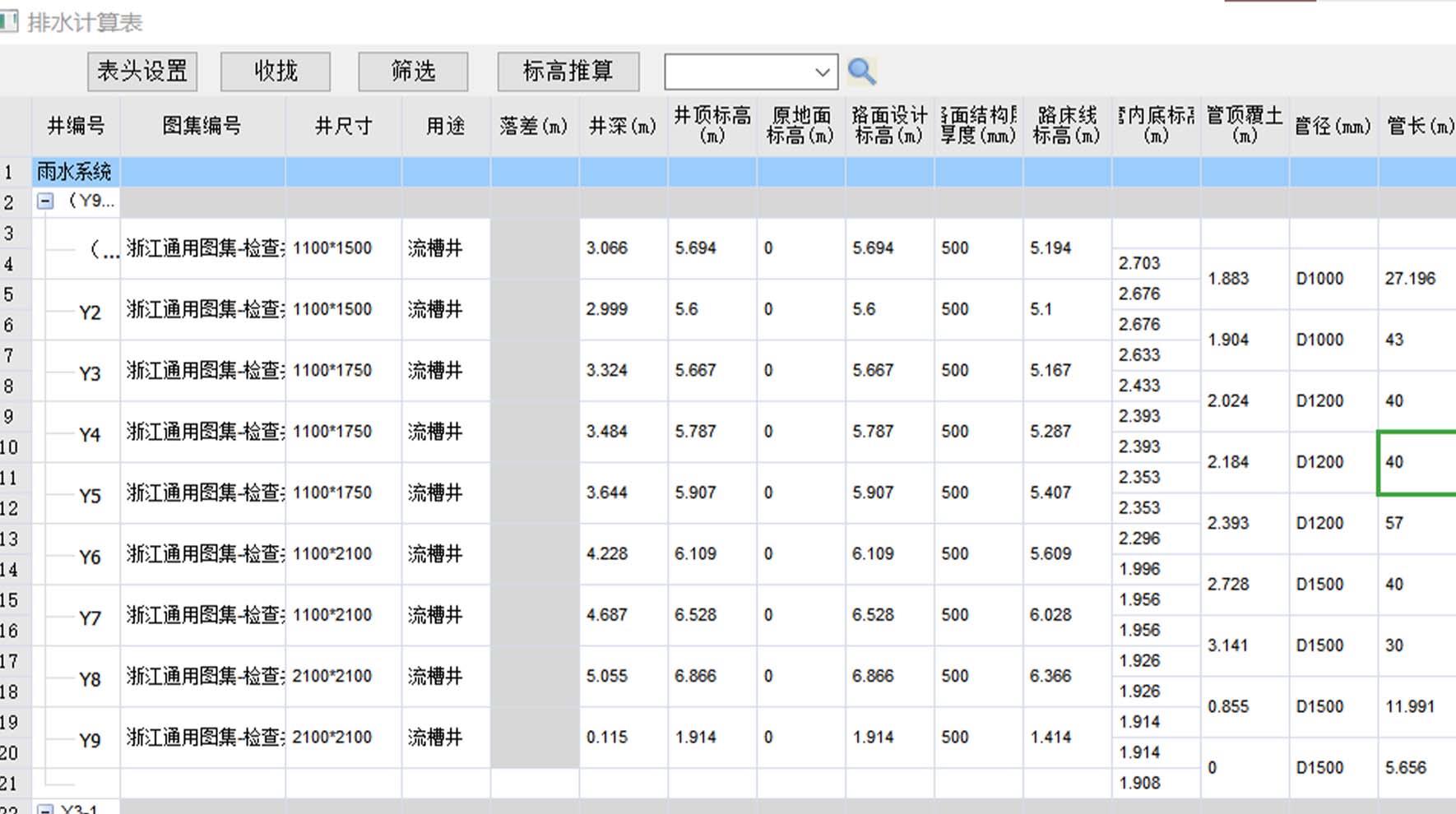Click the 井尺寸 column header

pyautogui.click(x=344, y=126)
